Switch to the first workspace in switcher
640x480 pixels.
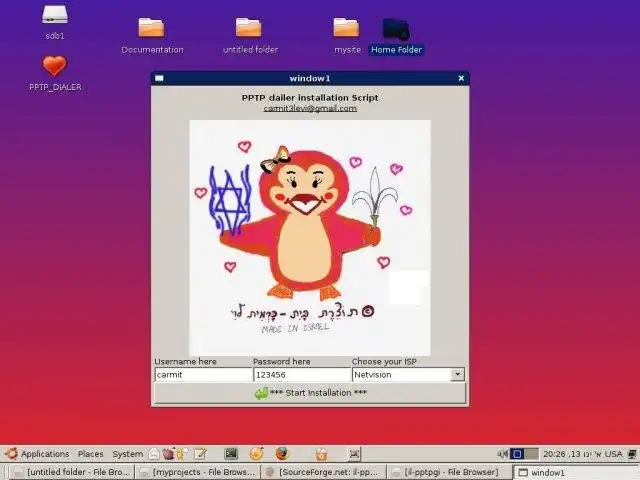[x=517, y=453]
